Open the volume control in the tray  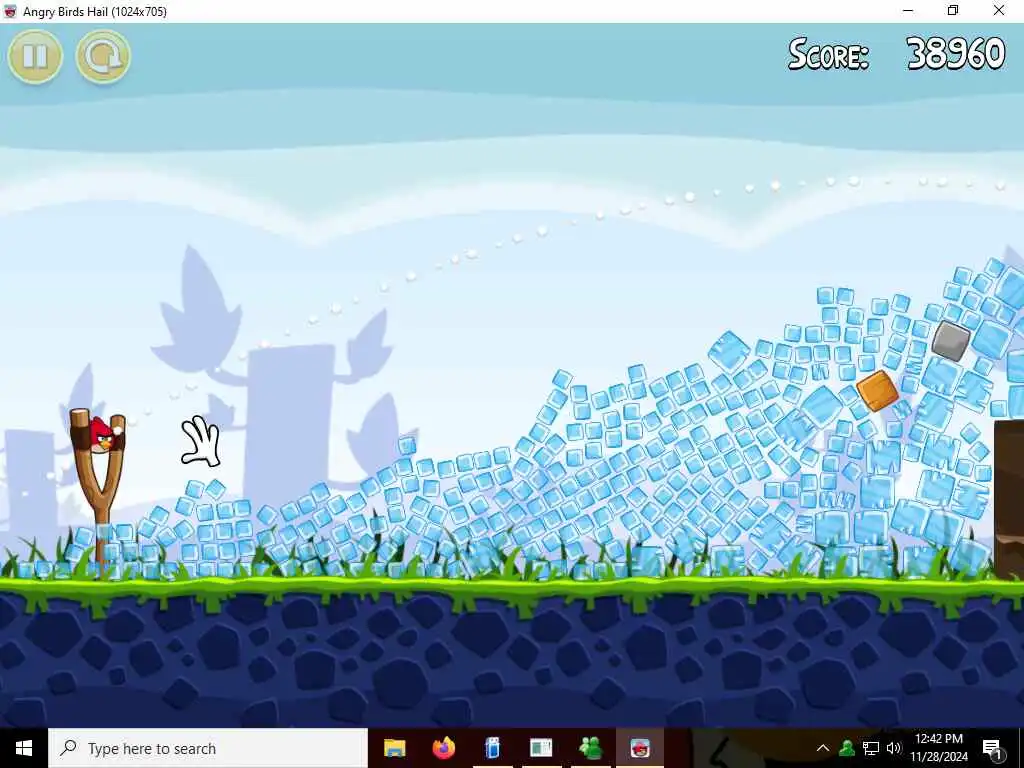(x=893, y=748)
